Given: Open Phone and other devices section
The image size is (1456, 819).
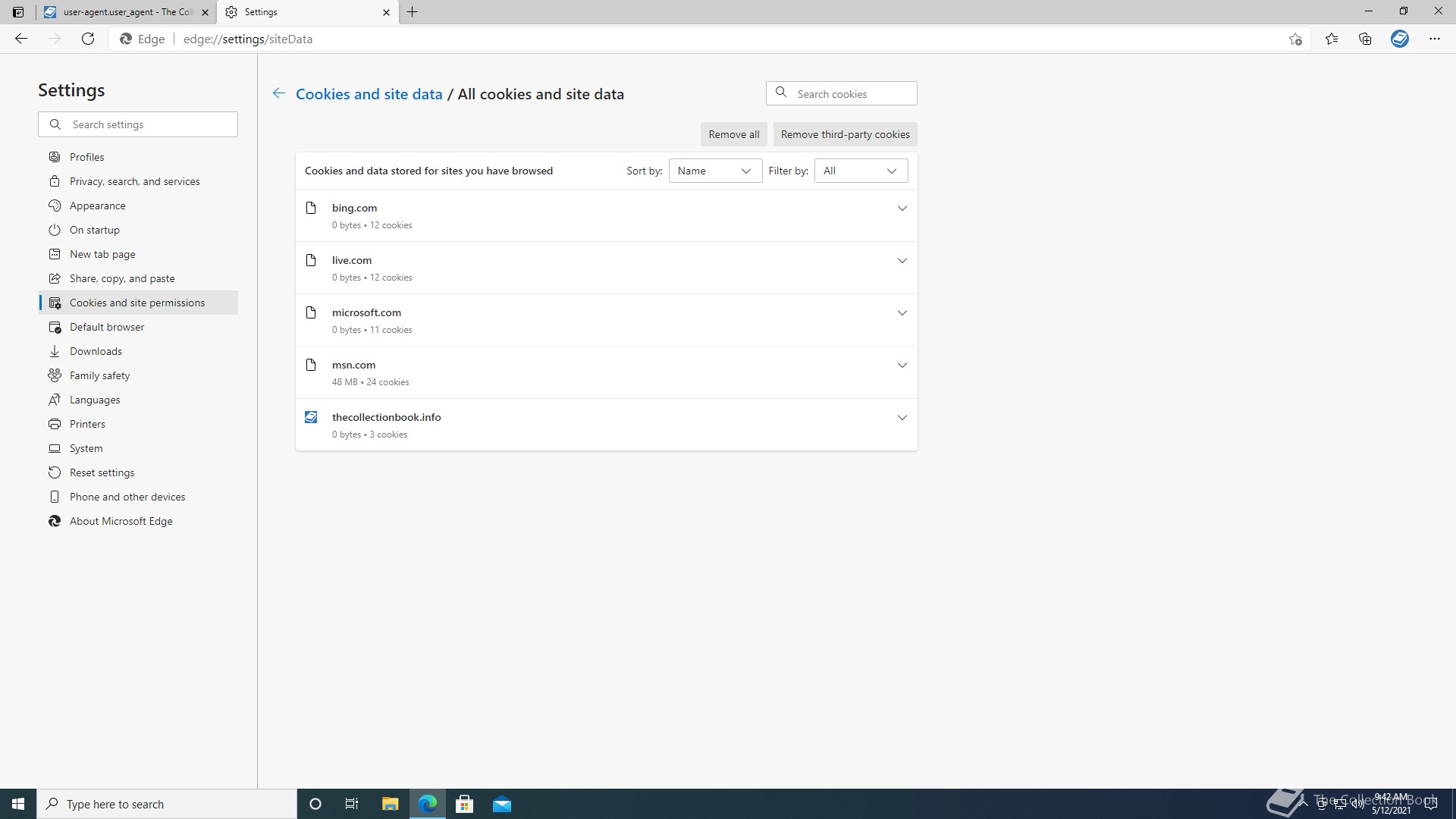Looking at the screenshot, I should pos(138,497).
